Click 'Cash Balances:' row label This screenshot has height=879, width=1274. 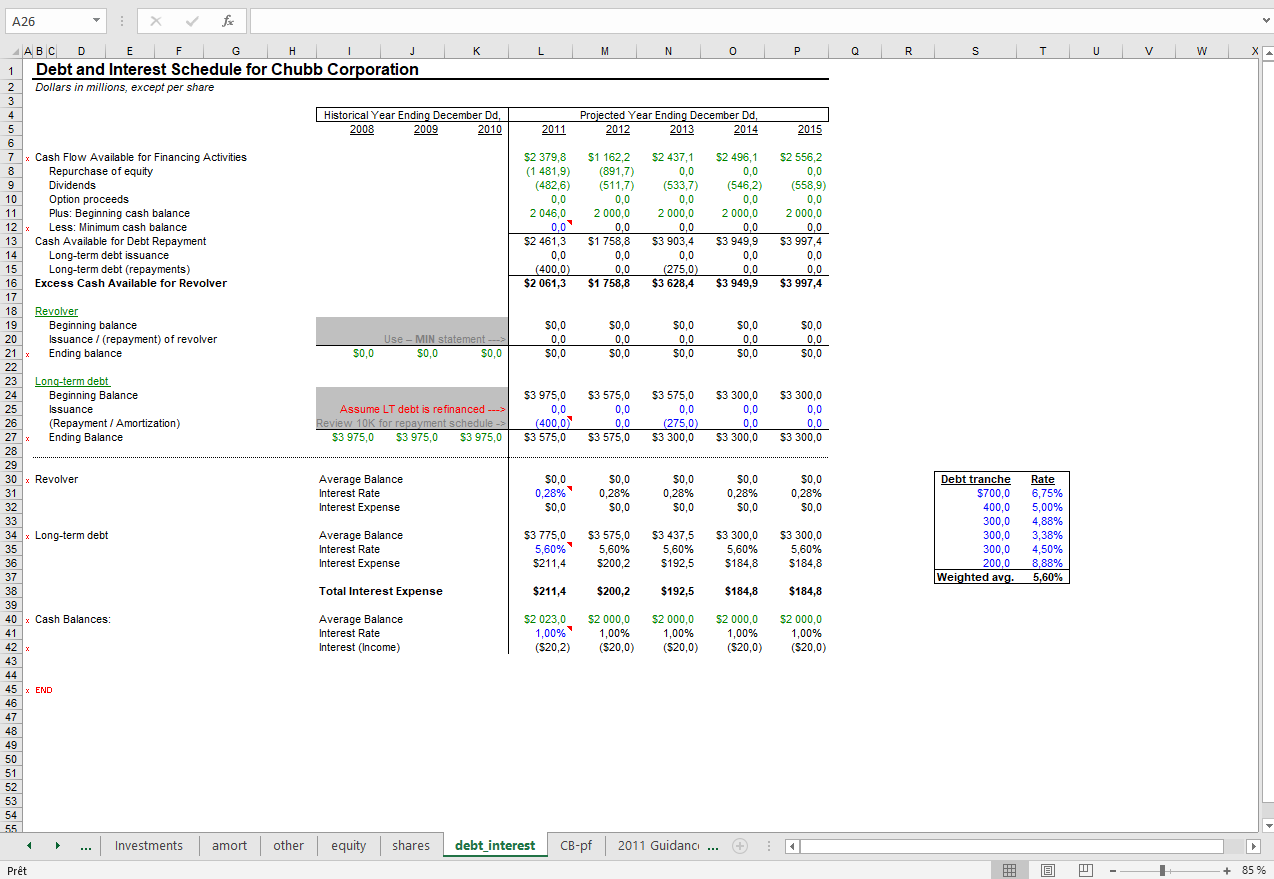pyautogui.click(x=73, y=619)
